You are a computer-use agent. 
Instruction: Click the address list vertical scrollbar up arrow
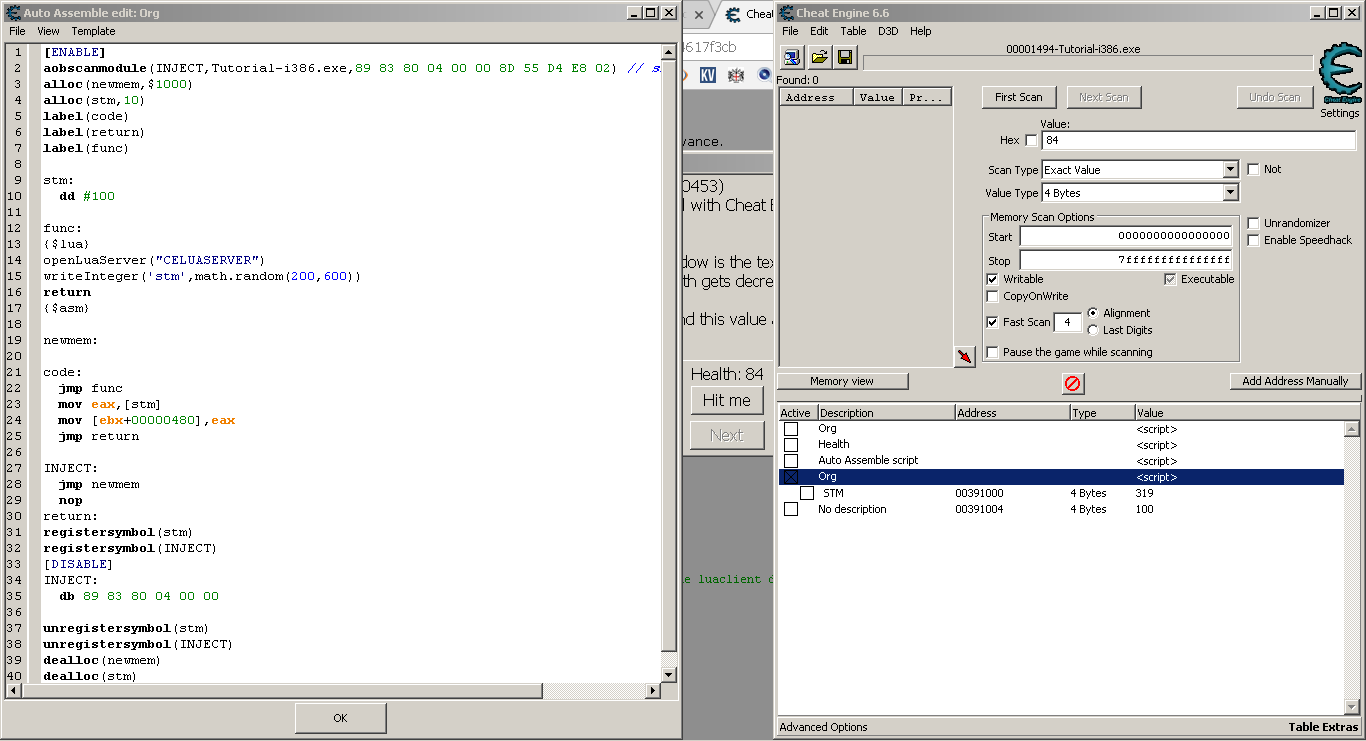pyautogui.click(x=1351, y=429)
